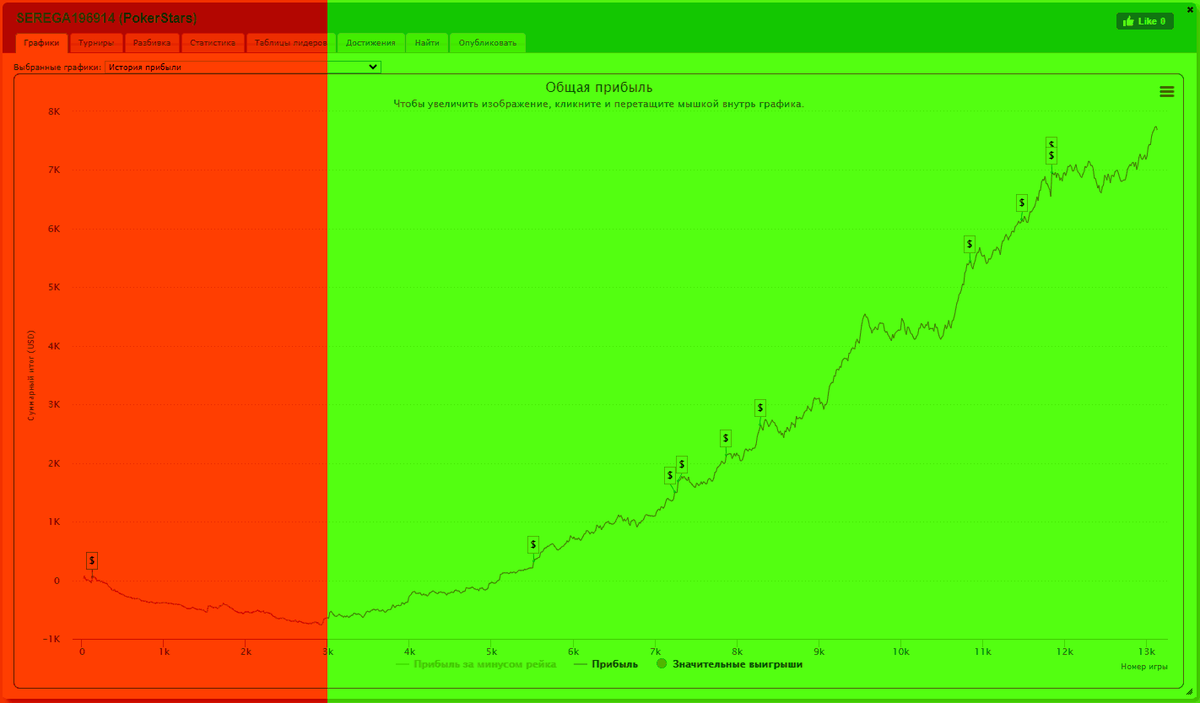
Task: Click the $ win marker near game 0
Action: (x=92, y=561)
